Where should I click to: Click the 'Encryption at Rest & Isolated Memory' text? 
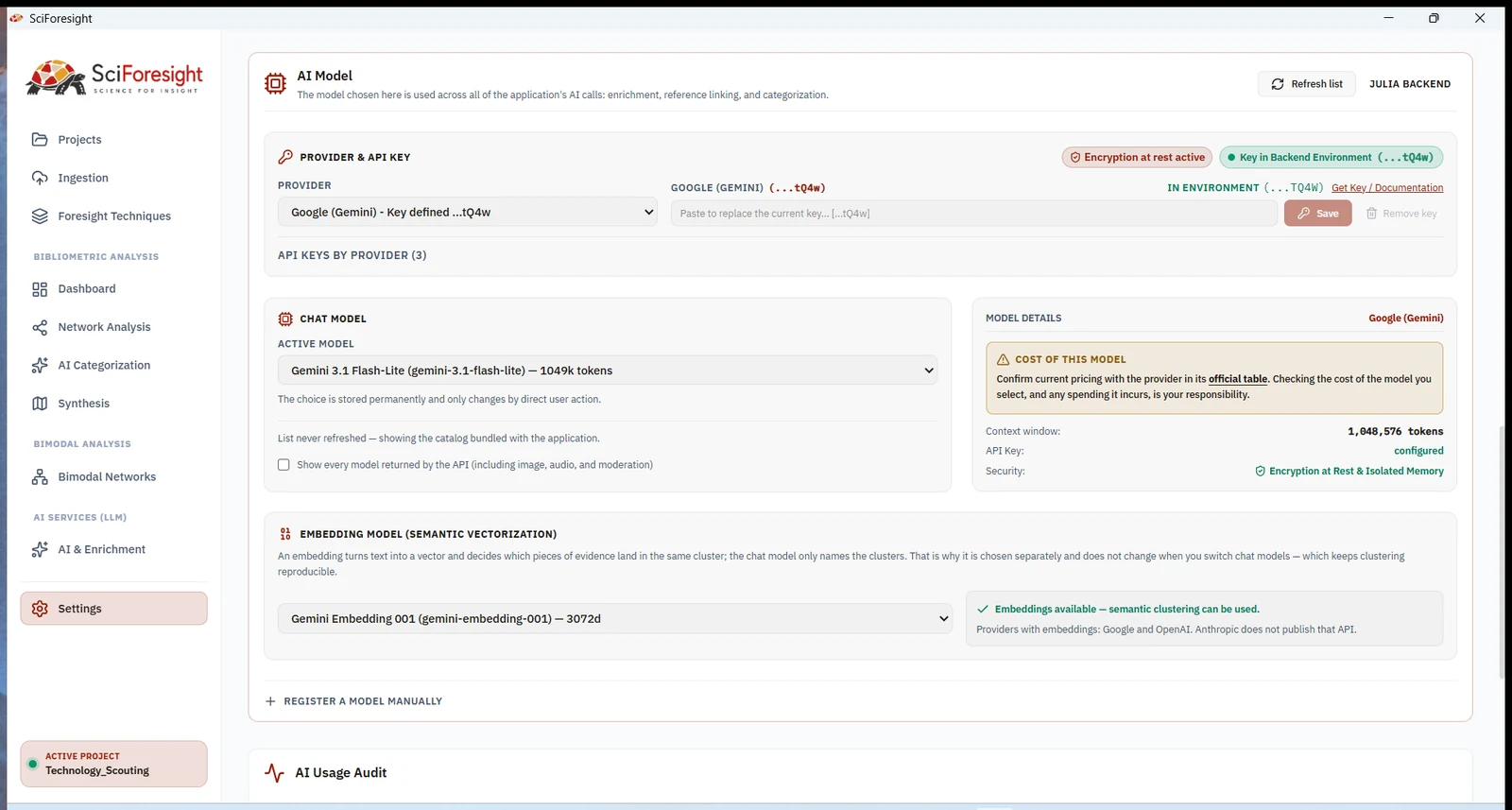pos(1356,472)
